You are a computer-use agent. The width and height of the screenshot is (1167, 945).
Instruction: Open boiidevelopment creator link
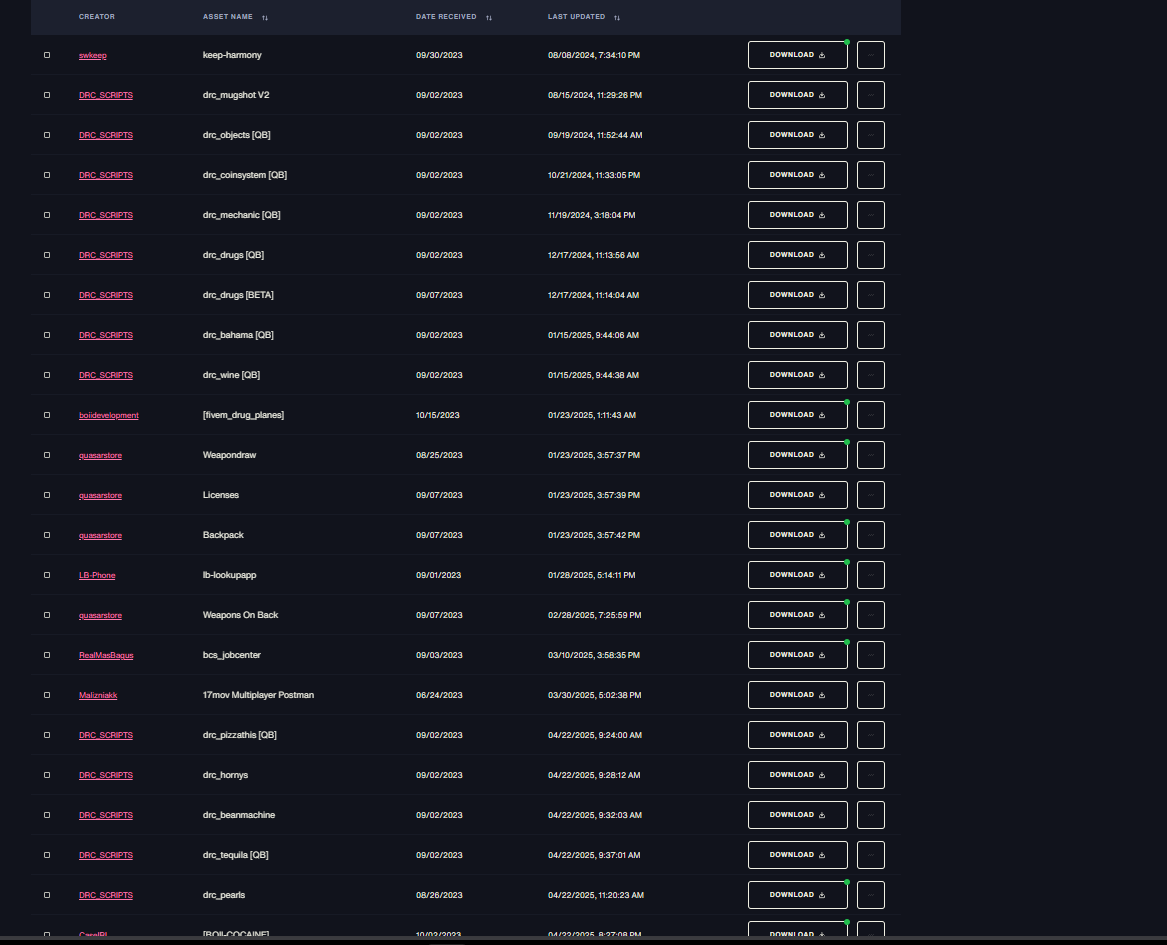[x=109, y=415]
